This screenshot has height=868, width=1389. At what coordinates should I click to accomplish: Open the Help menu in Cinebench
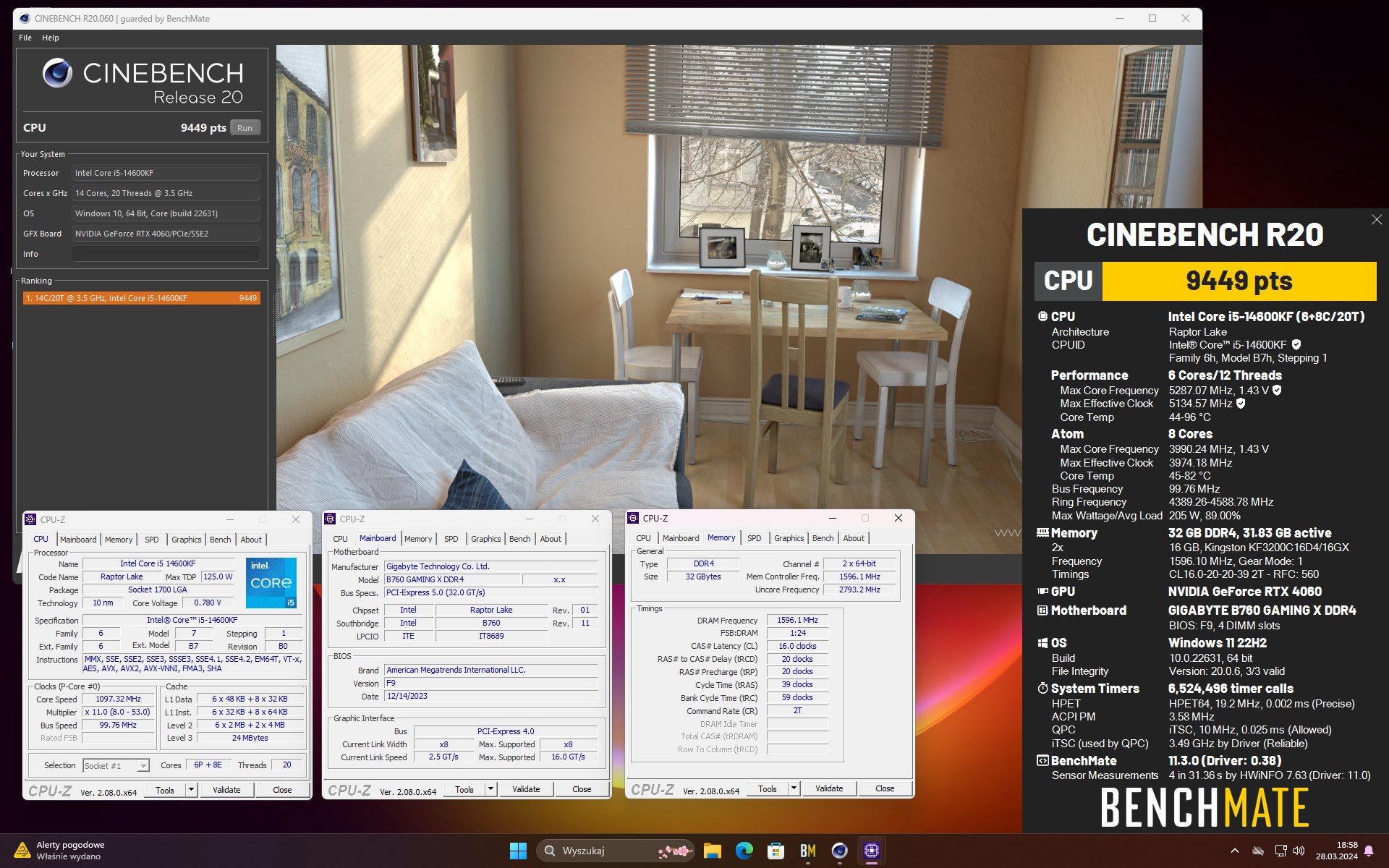(x=51, y=38)
